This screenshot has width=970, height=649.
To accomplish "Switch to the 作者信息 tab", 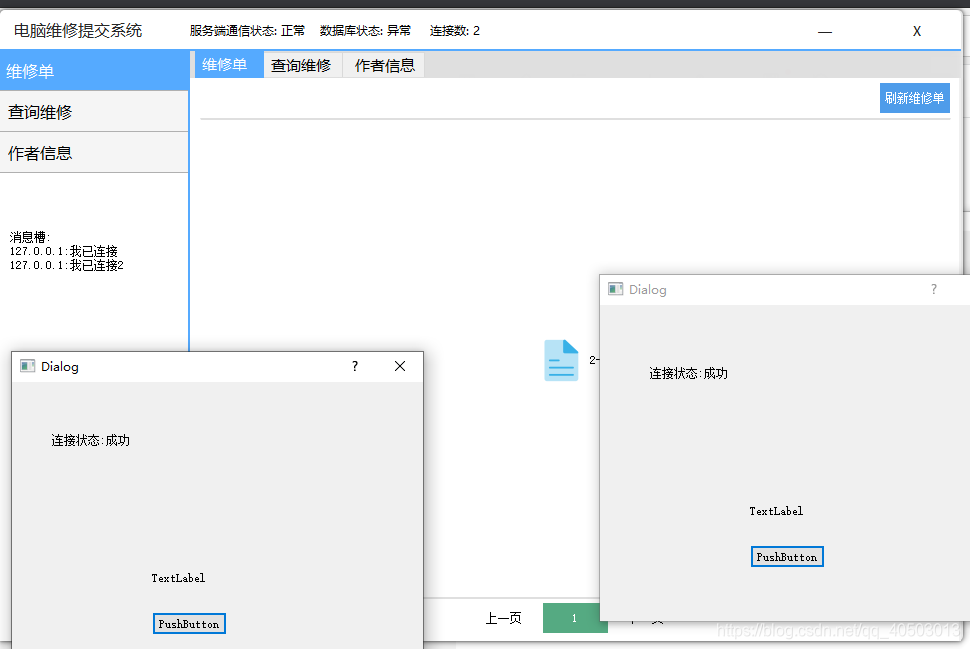I will [384, 65].
